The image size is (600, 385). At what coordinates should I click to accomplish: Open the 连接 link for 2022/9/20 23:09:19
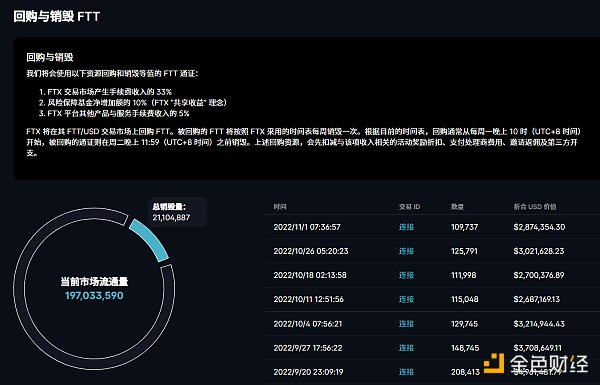tap(406, 372)
